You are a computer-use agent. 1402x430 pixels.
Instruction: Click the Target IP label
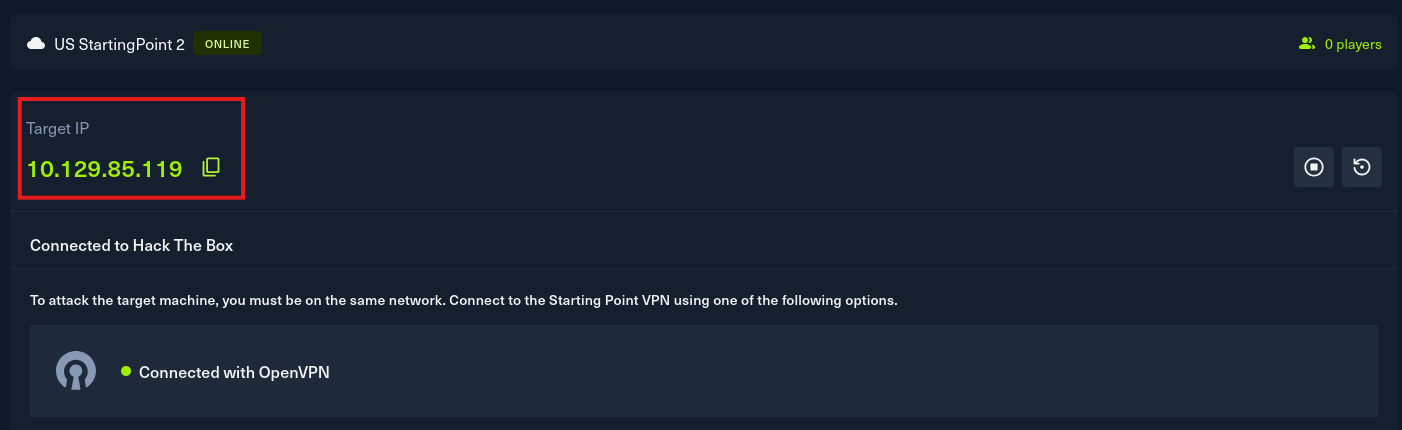(58, 128)
